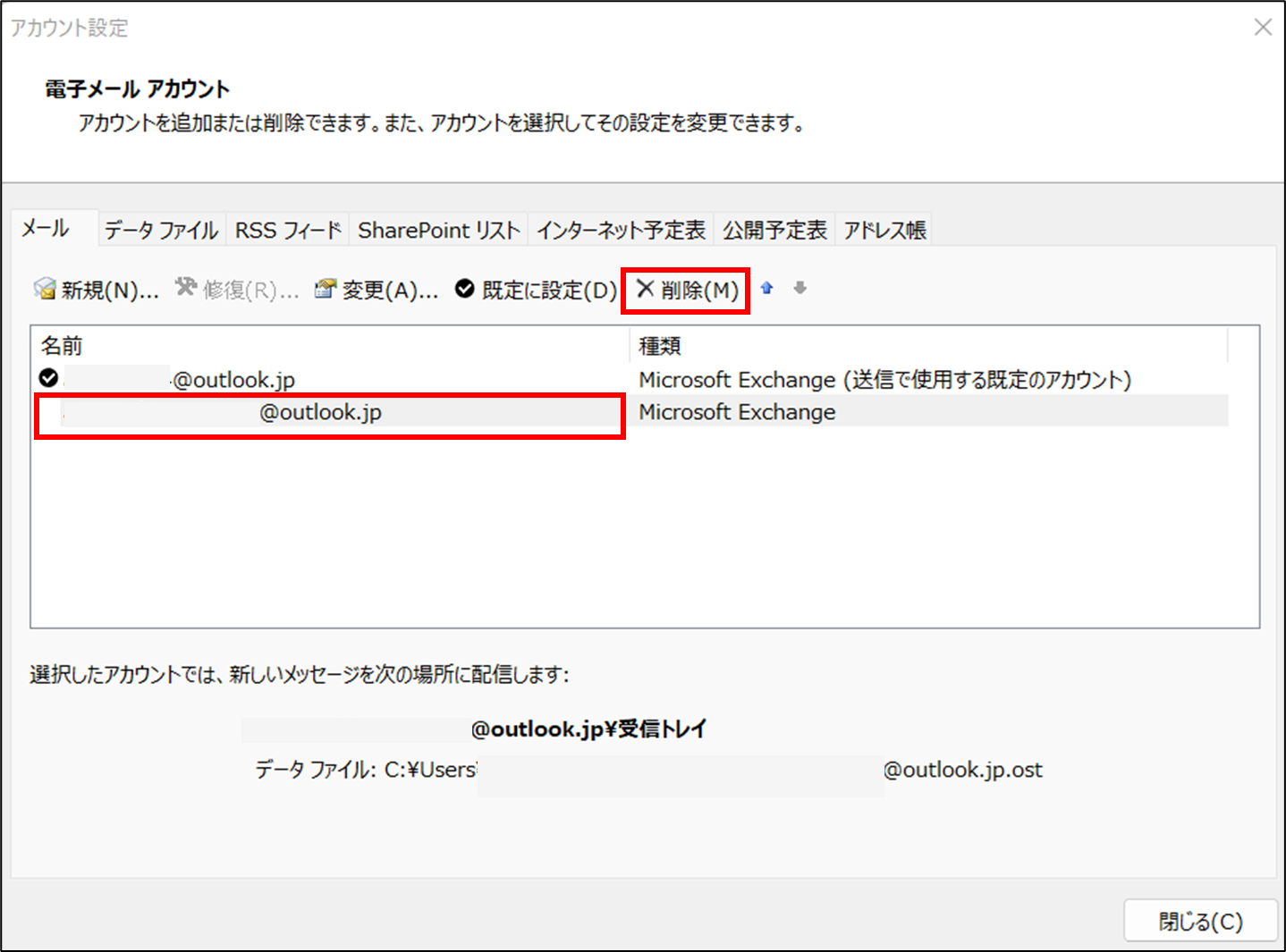Move account down with gray arrow
This screenshot has height=952, width=1286.
(x=800, y=288)
